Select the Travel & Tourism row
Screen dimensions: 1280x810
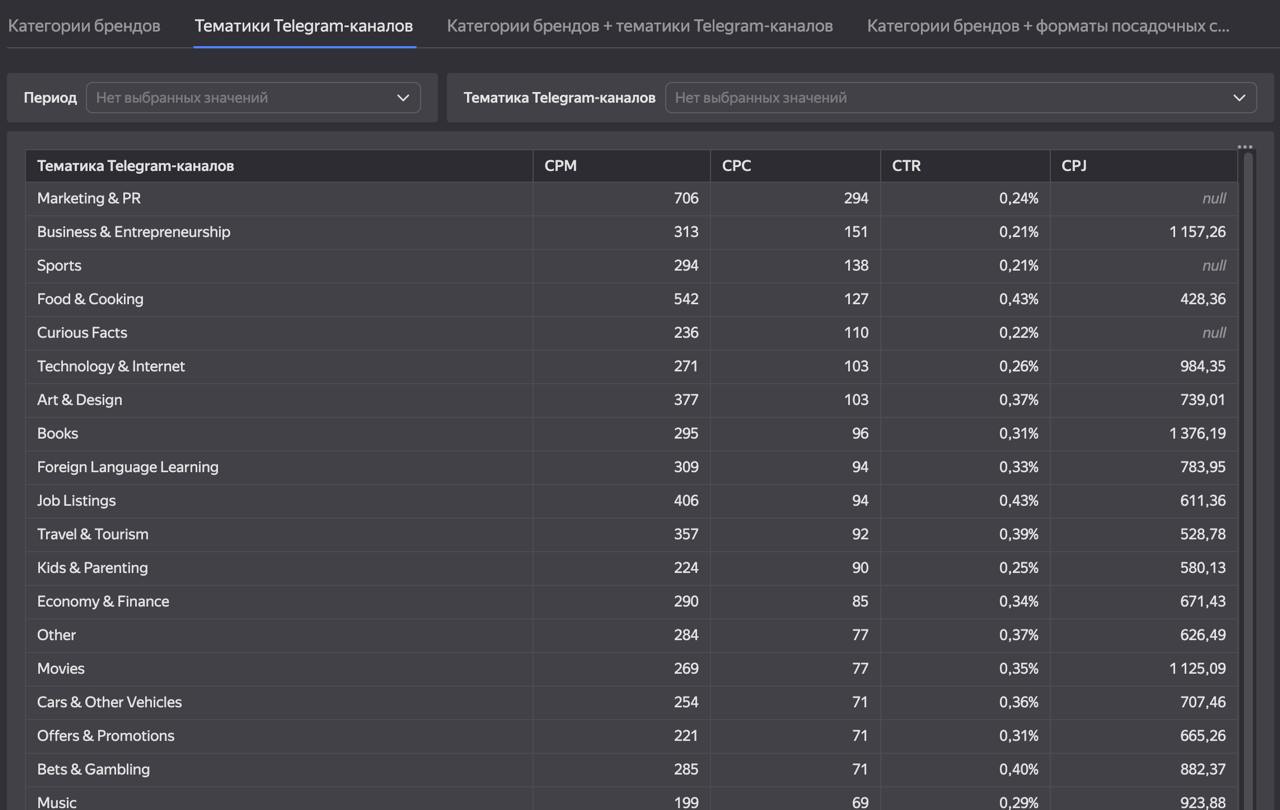tap(93, 534)
